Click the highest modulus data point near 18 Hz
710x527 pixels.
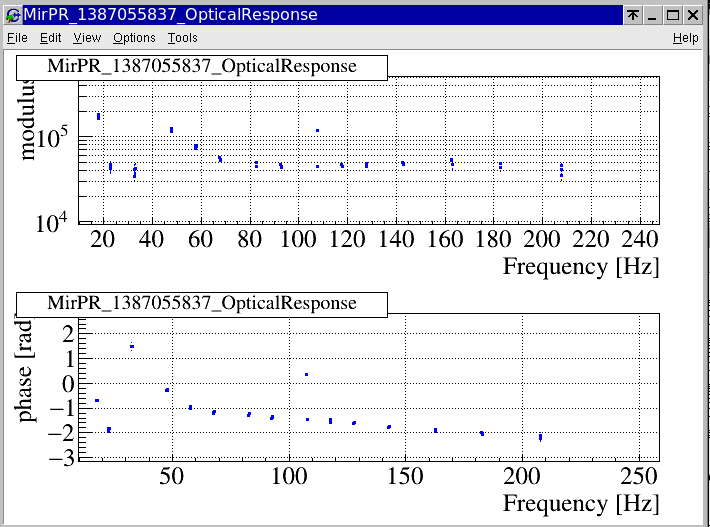click(98, 116)
